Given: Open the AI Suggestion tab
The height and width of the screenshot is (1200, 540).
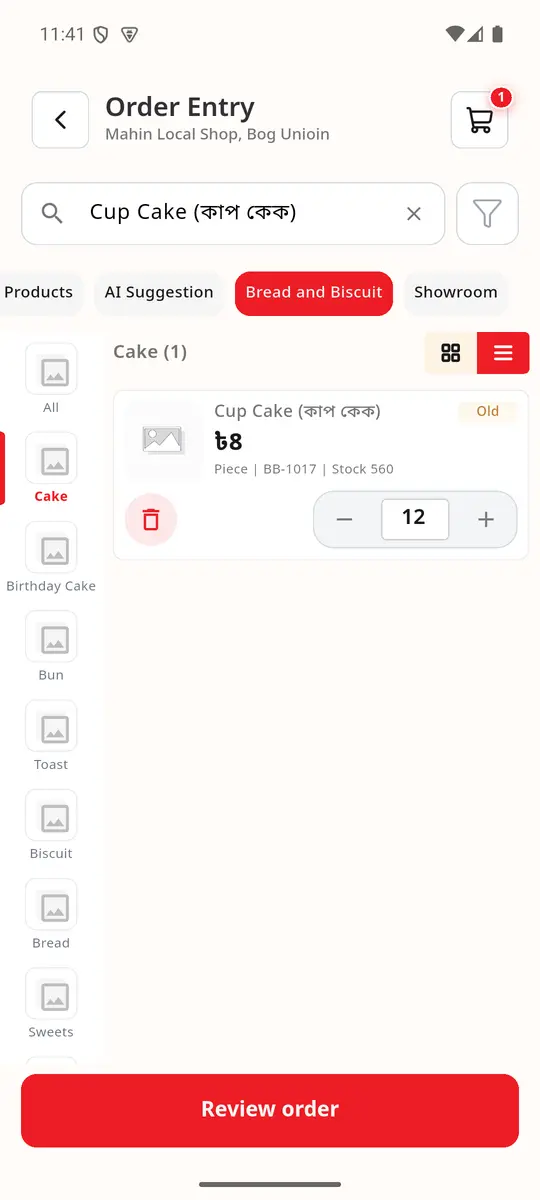Looking at the screenshot, I should 159,293.
